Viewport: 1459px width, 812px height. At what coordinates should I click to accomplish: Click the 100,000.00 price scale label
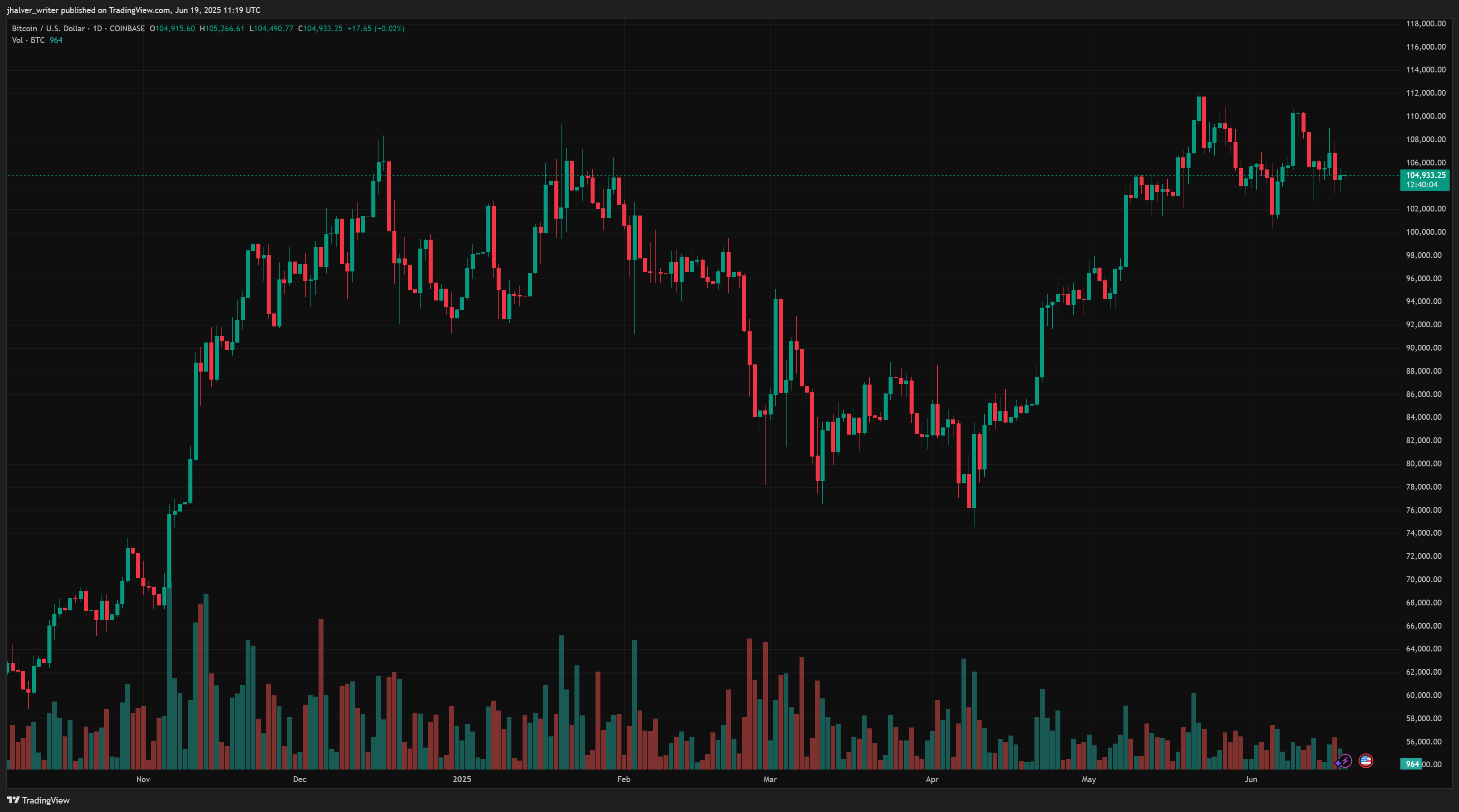[1425, 232]
